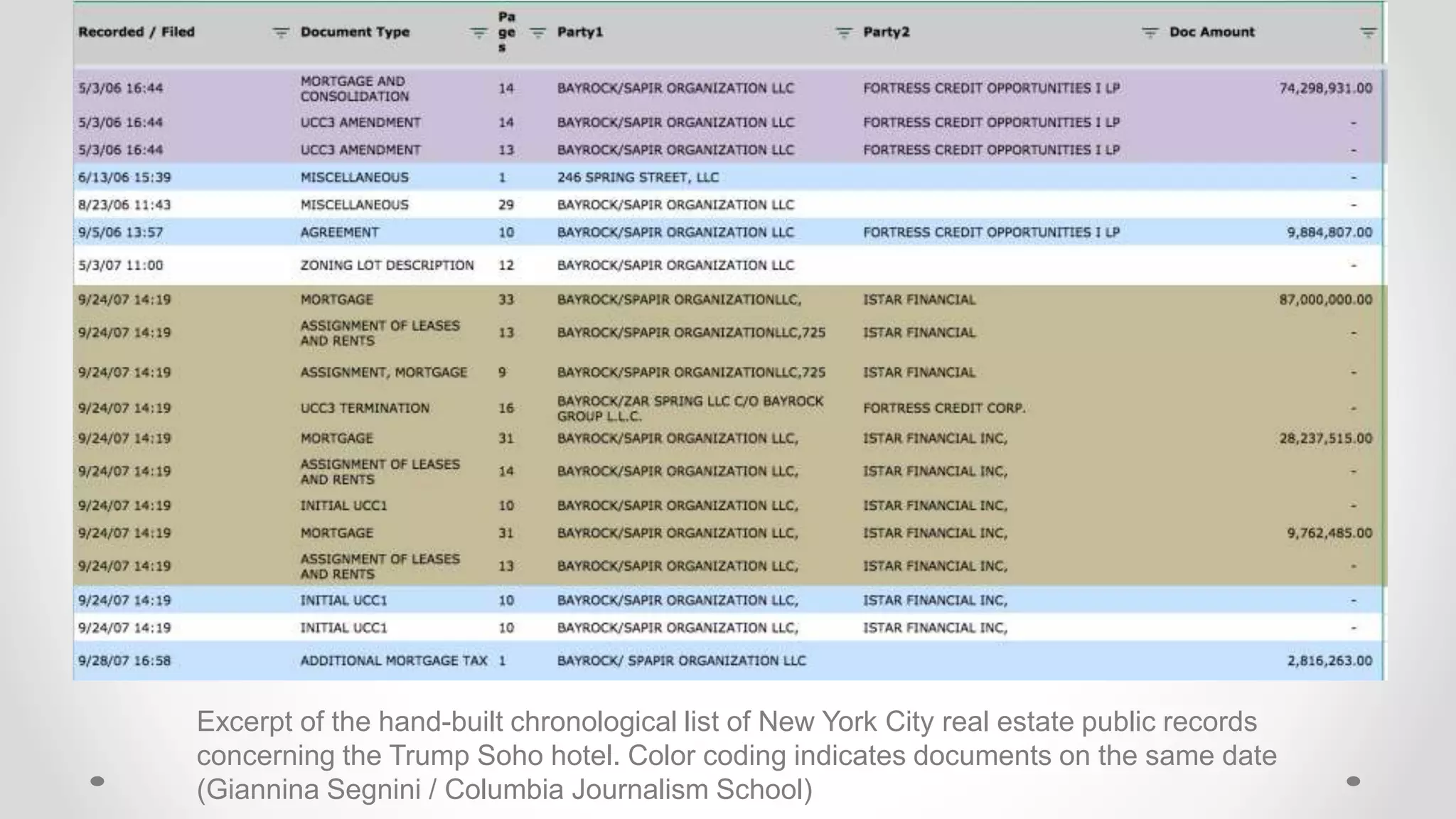Select the 8/23/06 11:43 date cell
Image resolution: width=1456 pixels, height=819 pixels.
click(124, 205)
